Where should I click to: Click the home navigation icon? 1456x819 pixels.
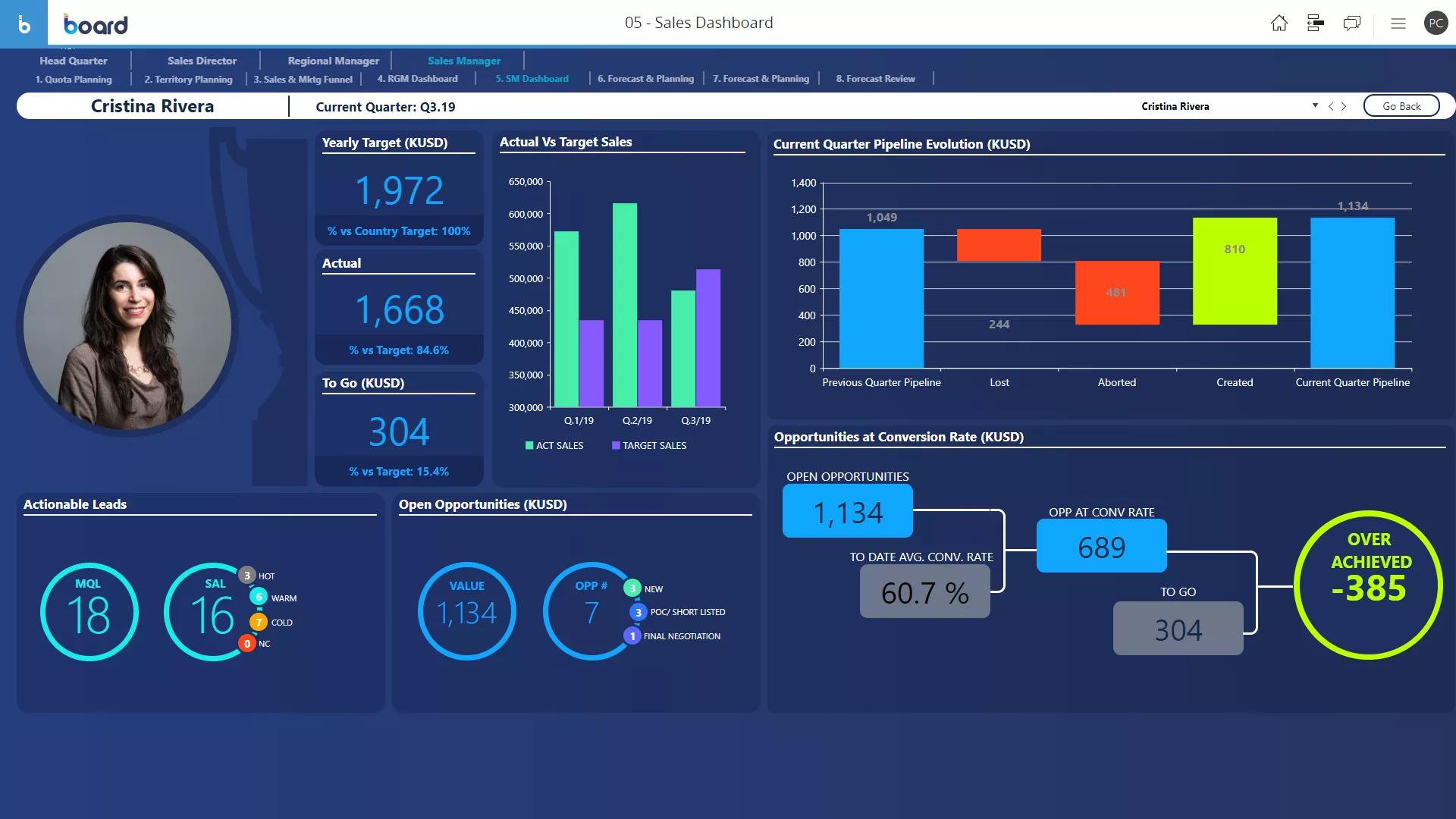click(x=1280, y=22)
